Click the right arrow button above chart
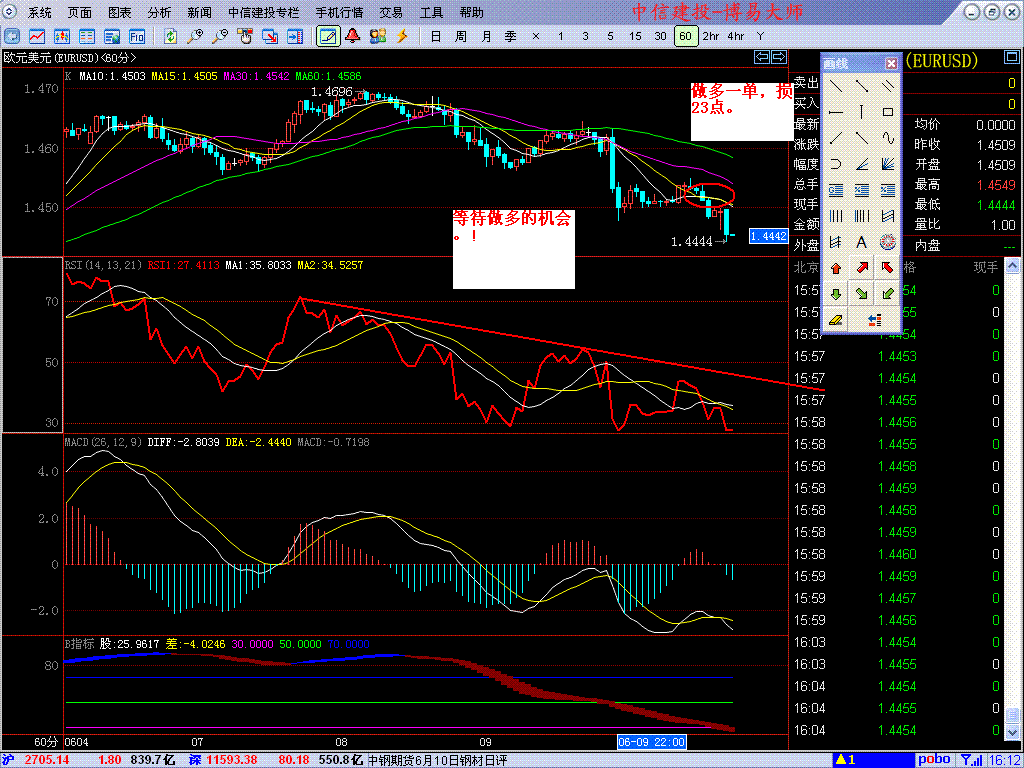This screenshot has width=1024, height=768. coord(778,57)
